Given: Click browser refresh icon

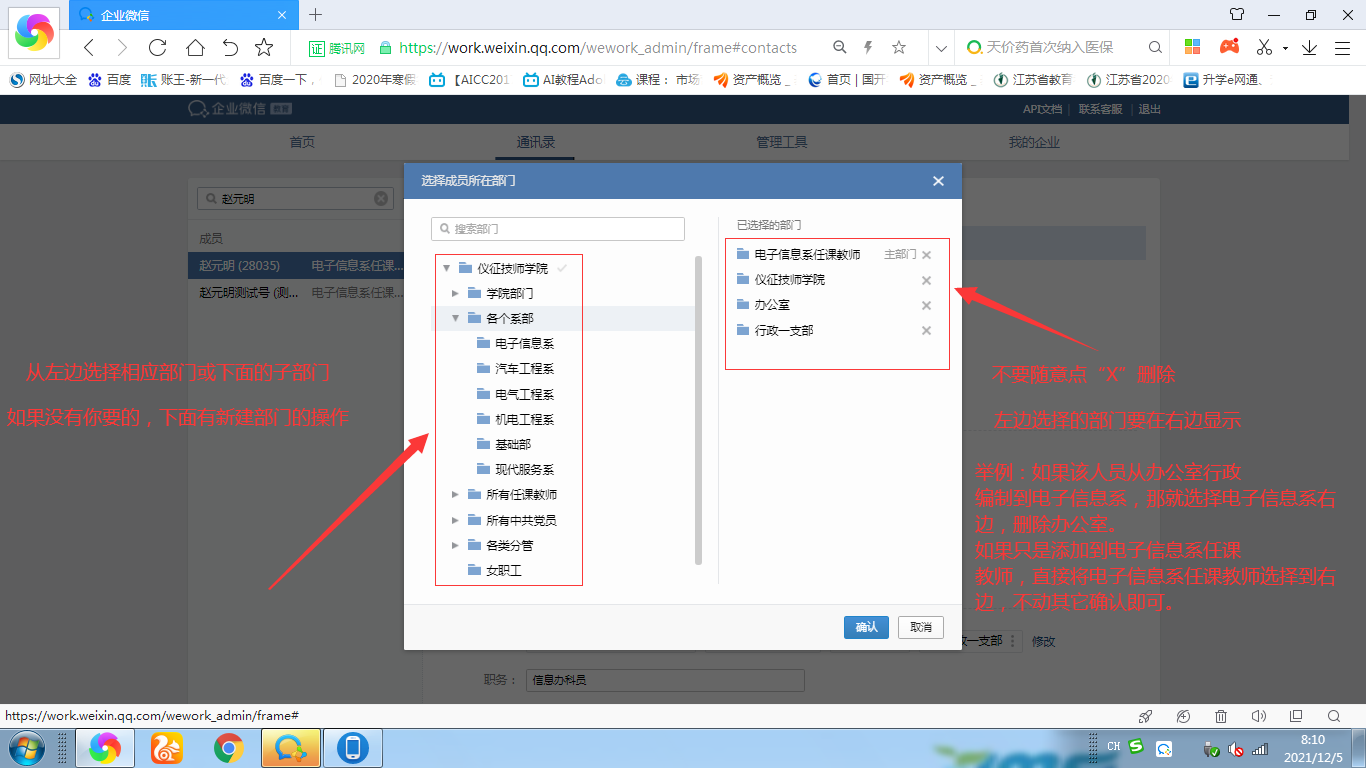Looking at the screenshot, I should click(x=157, y=47).
